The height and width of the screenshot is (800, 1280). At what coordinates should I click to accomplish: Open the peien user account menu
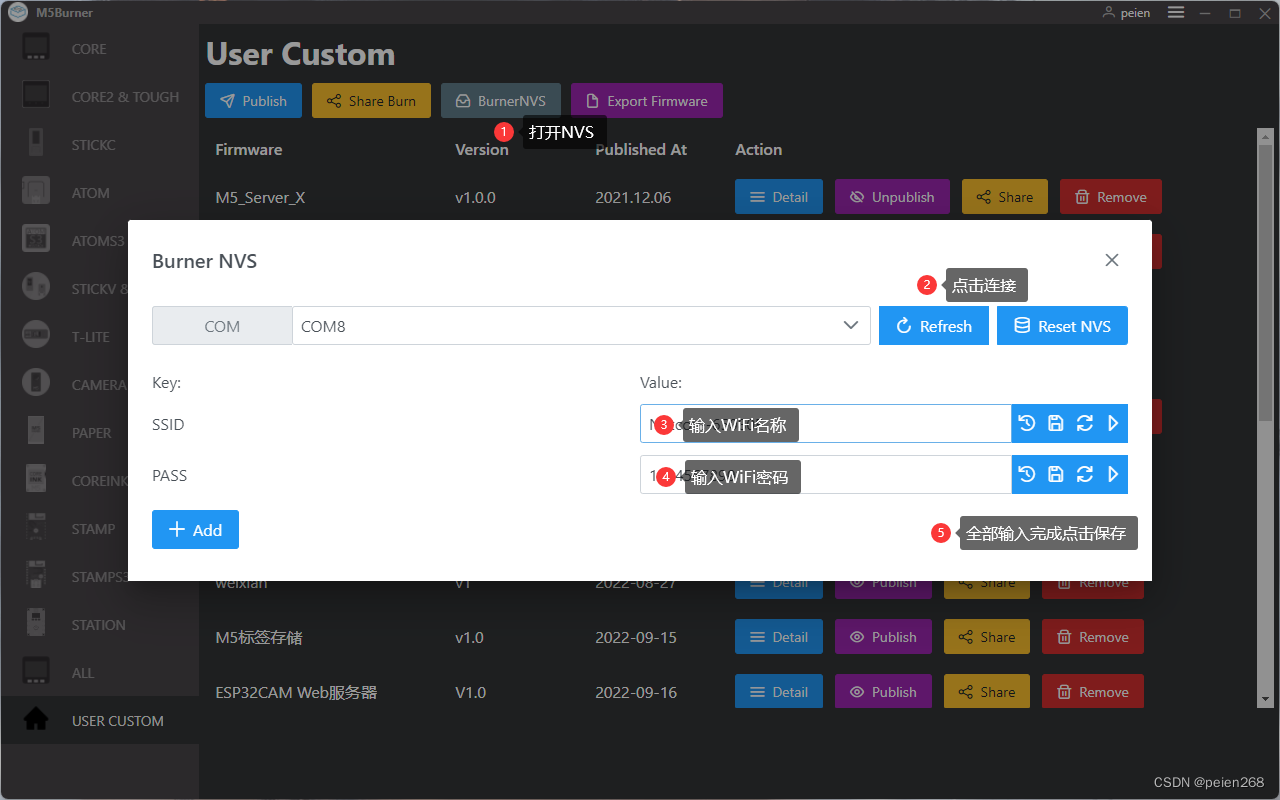[x=1126, y=13]
